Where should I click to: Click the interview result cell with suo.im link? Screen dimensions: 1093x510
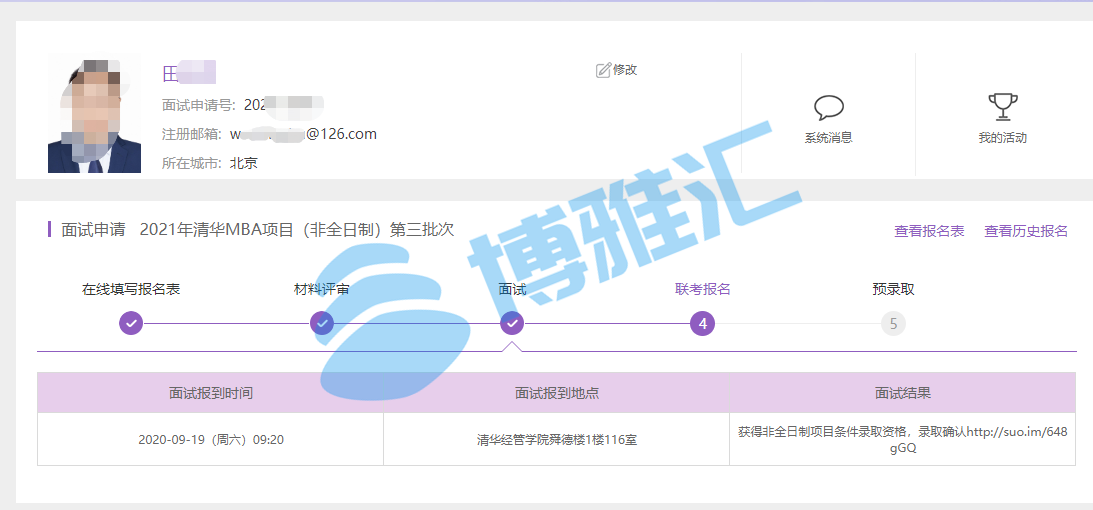[903, 440]
